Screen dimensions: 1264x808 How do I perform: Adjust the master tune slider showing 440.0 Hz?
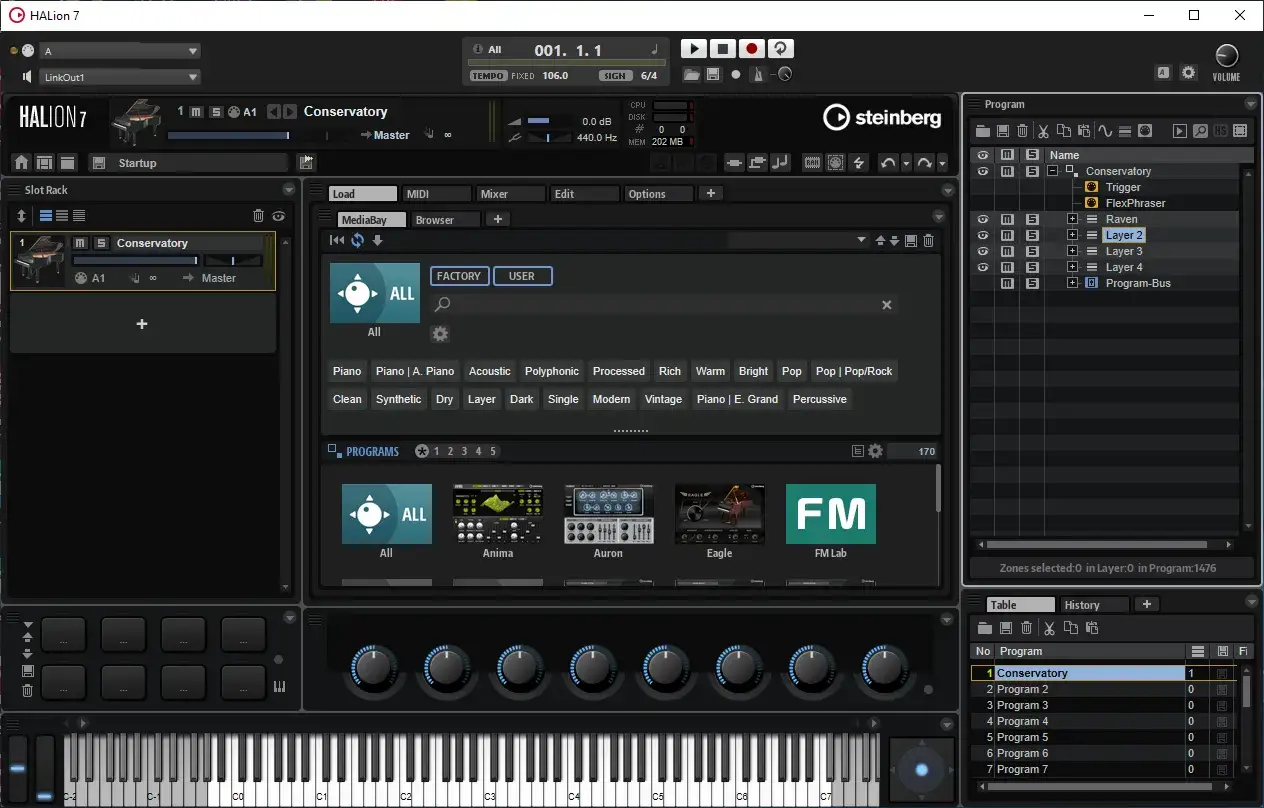[x=549, y=137]
